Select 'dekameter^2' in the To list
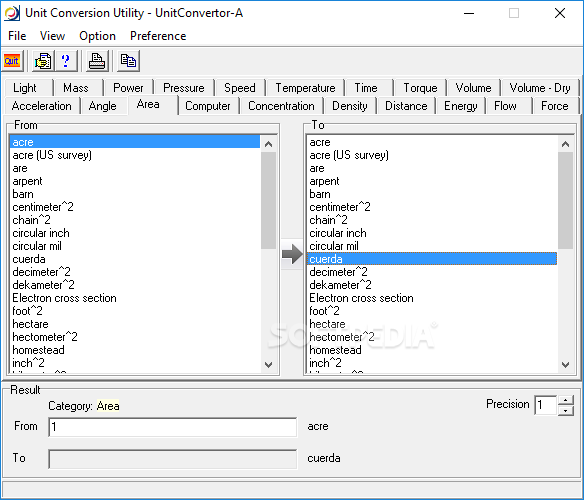Viewport: 584px width, 500px height. (x=432, y=285)
